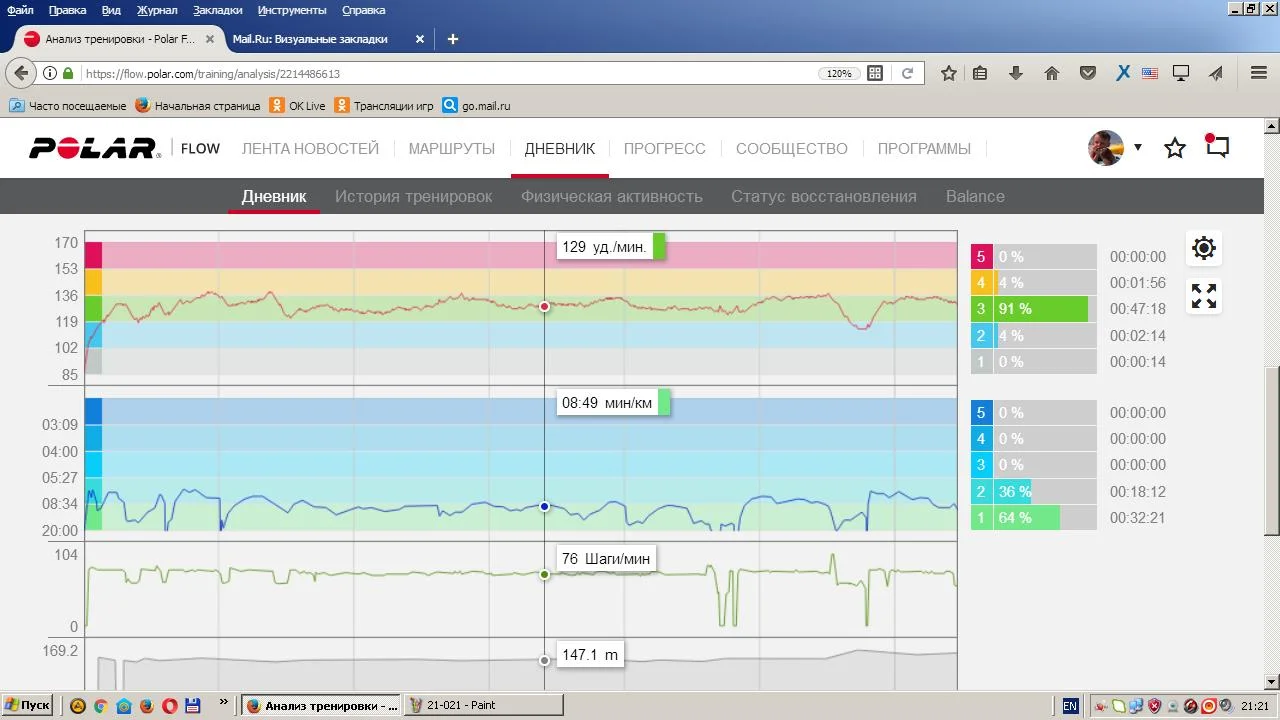Go back with the browser back arrow
1280x720 pixels.
22,73
